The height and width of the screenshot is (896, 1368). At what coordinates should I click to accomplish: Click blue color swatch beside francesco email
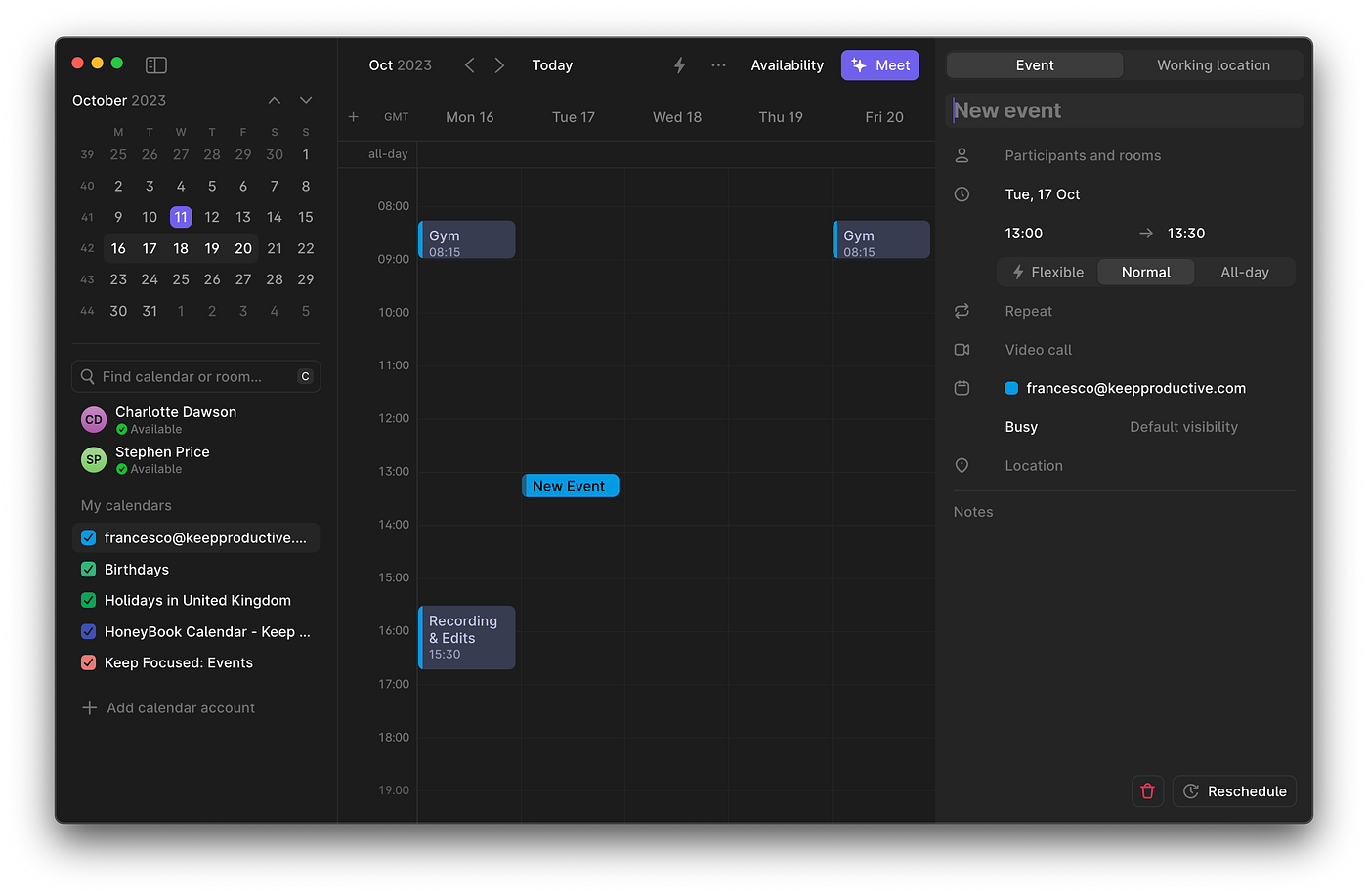[x=1011, y=388]
